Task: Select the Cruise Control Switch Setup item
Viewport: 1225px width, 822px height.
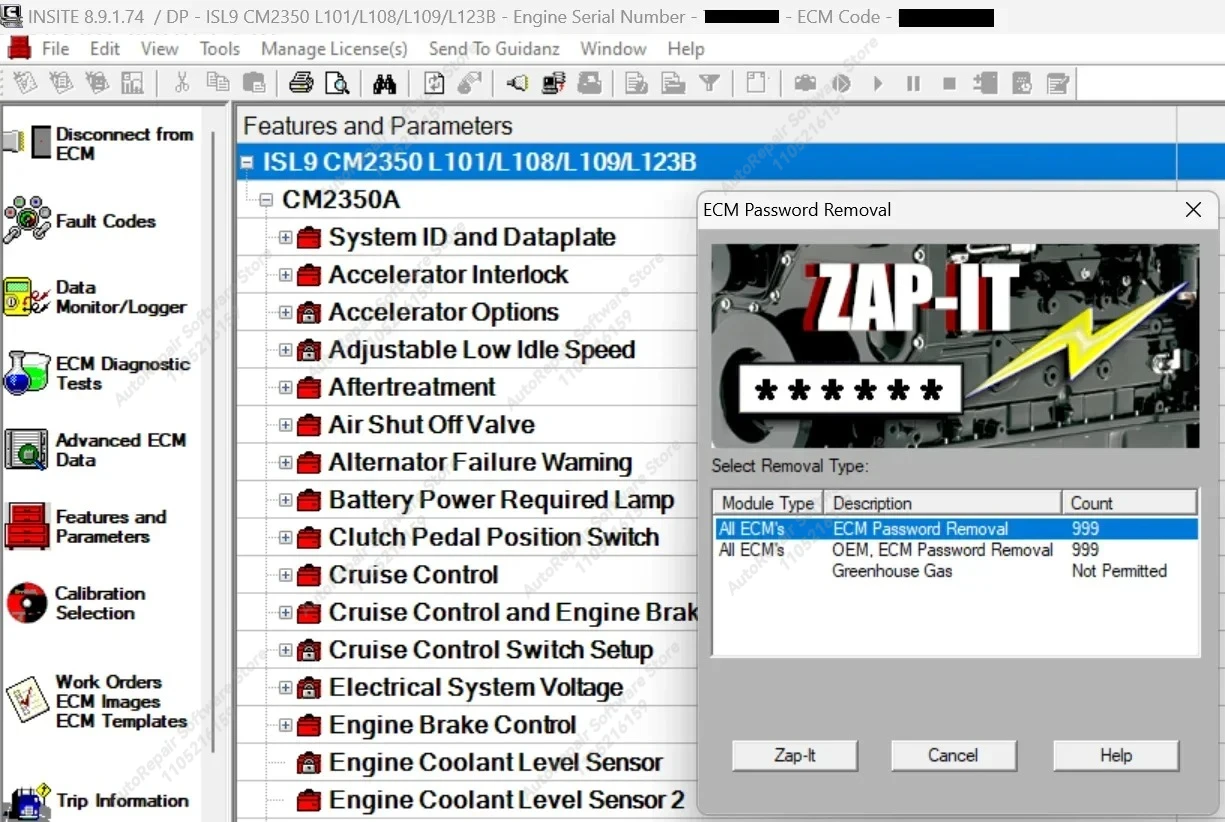Action: click(490, 650)
